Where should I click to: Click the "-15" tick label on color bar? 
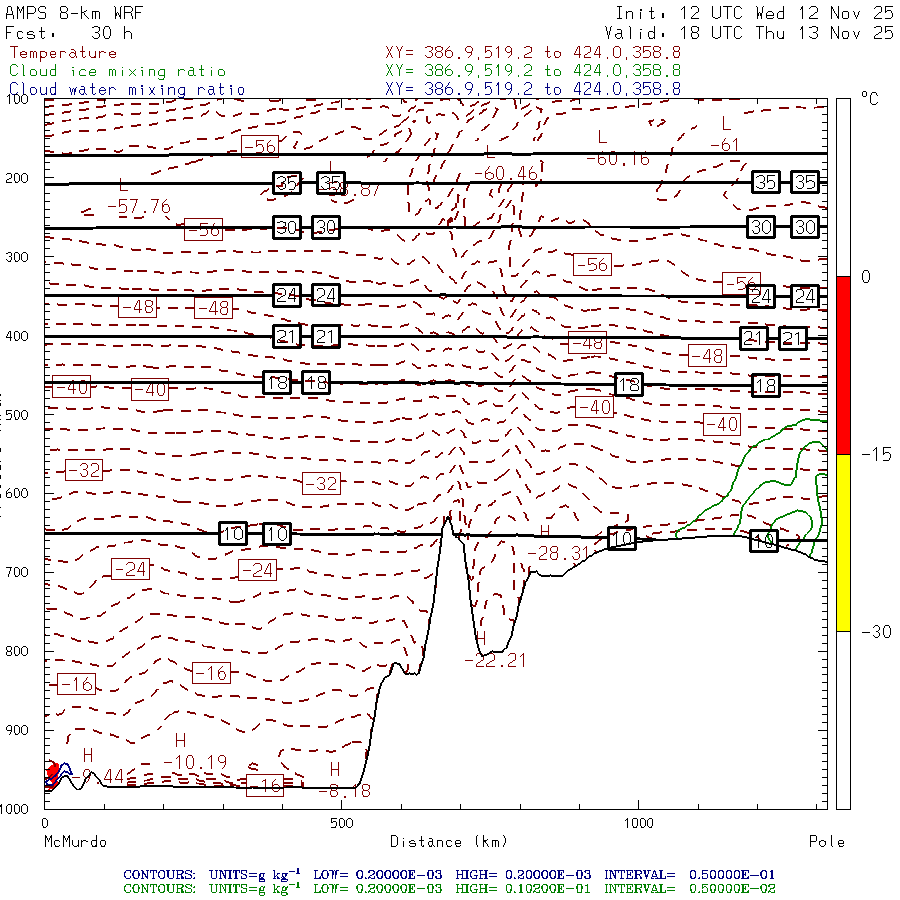[876, 455]
